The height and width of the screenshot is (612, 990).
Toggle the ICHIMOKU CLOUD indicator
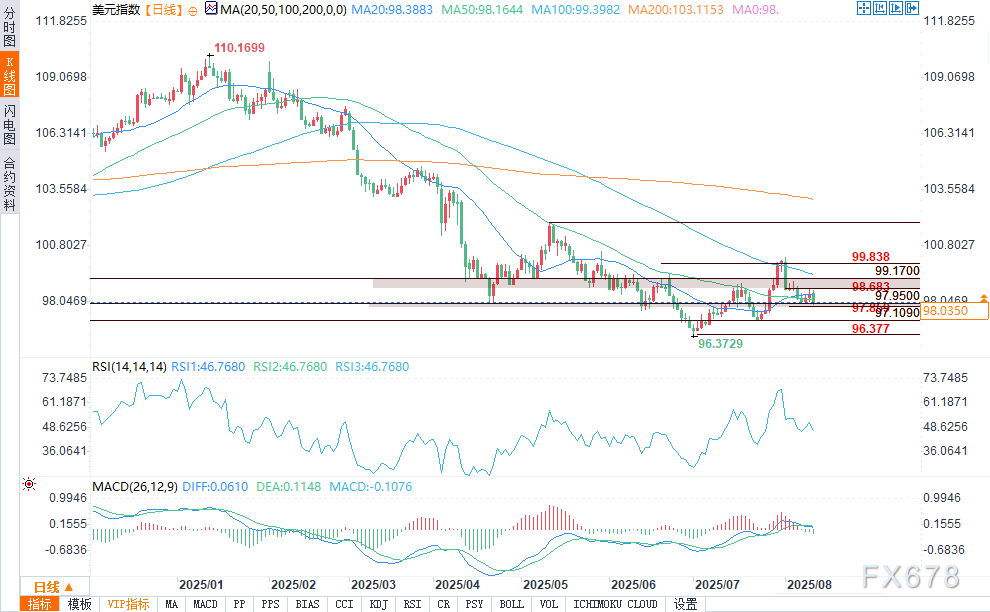[x=616, y=604]
